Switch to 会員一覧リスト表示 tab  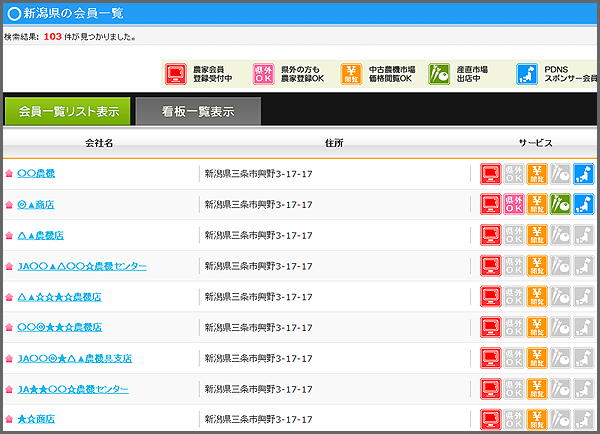[x=68, y=112]
